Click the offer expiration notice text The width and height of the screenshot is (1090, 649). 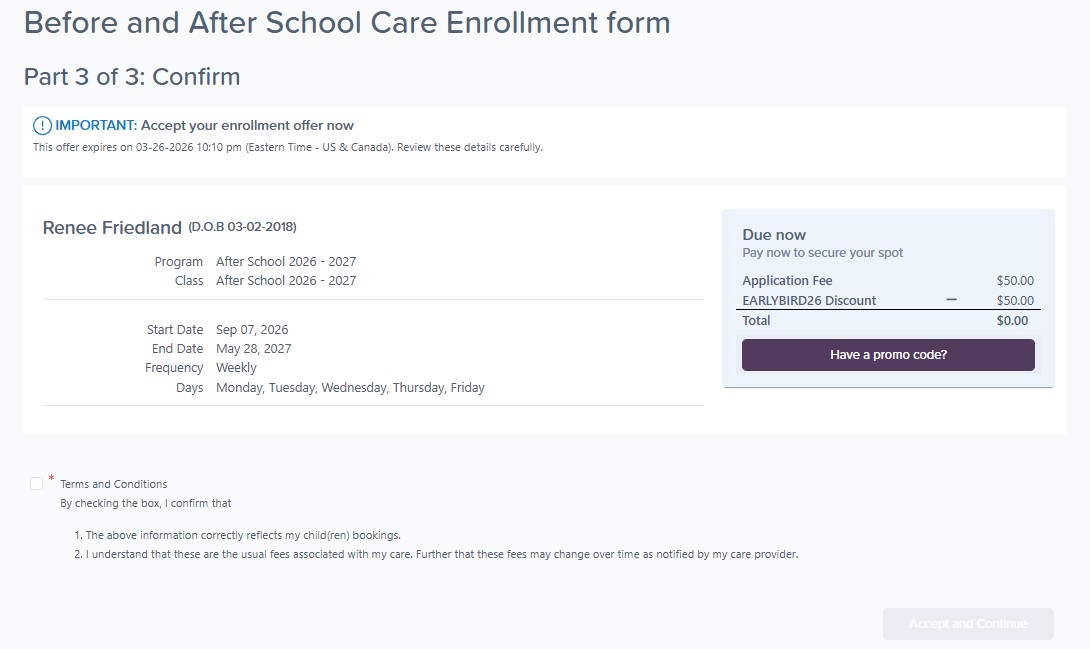coord(288,148)
